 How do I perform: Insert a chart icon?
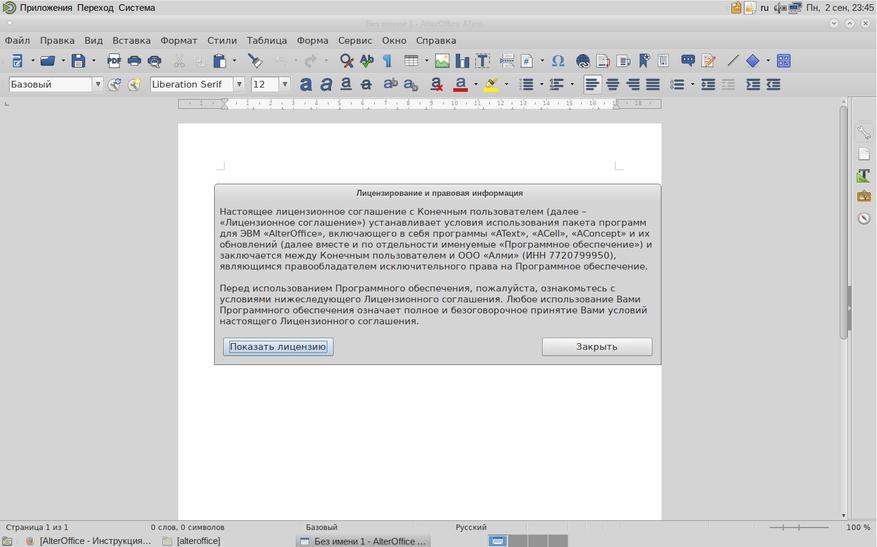pos(462,61)
